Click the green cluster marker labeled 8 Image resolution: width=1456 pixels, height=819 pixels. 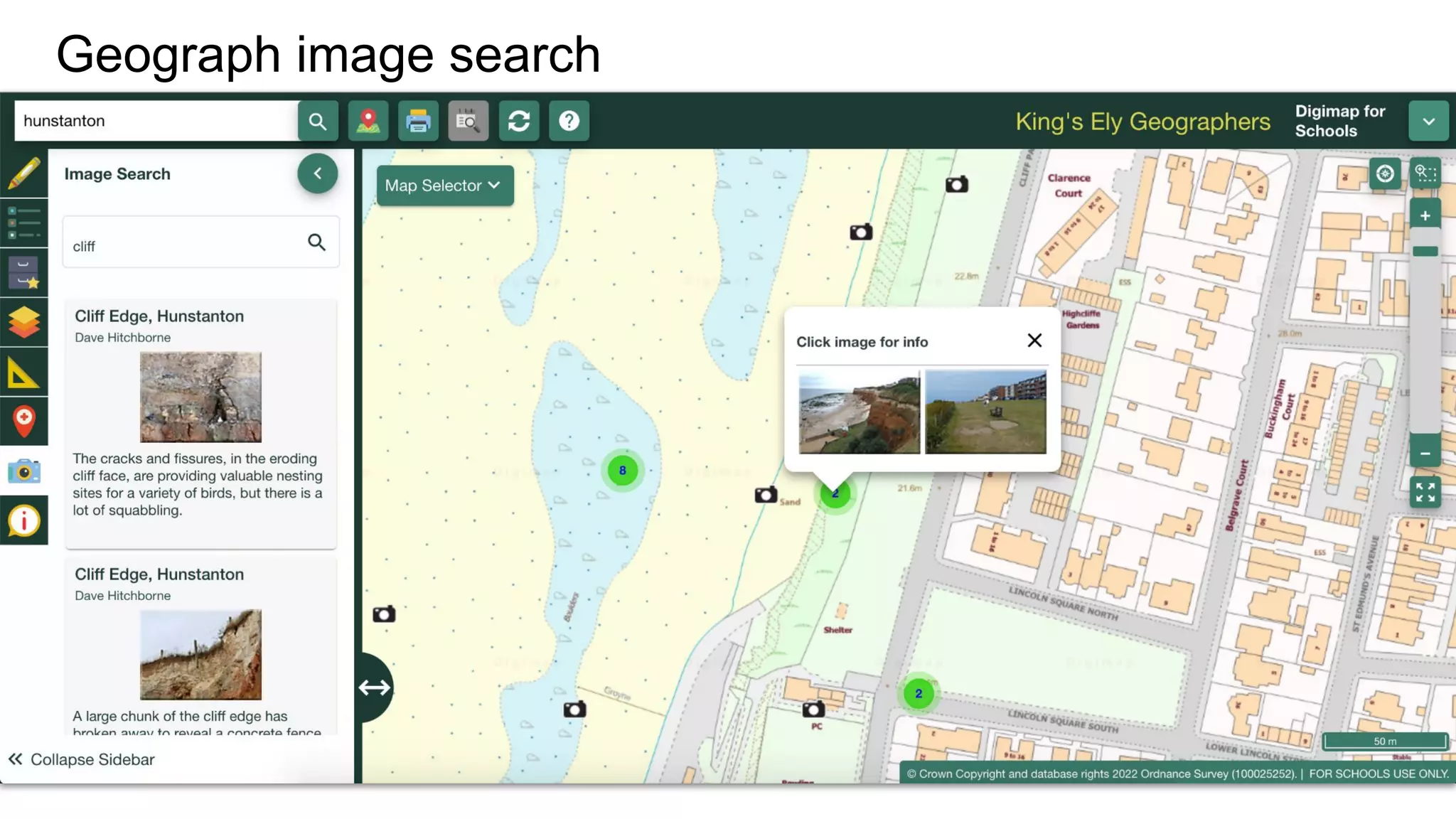click(623, 471)
